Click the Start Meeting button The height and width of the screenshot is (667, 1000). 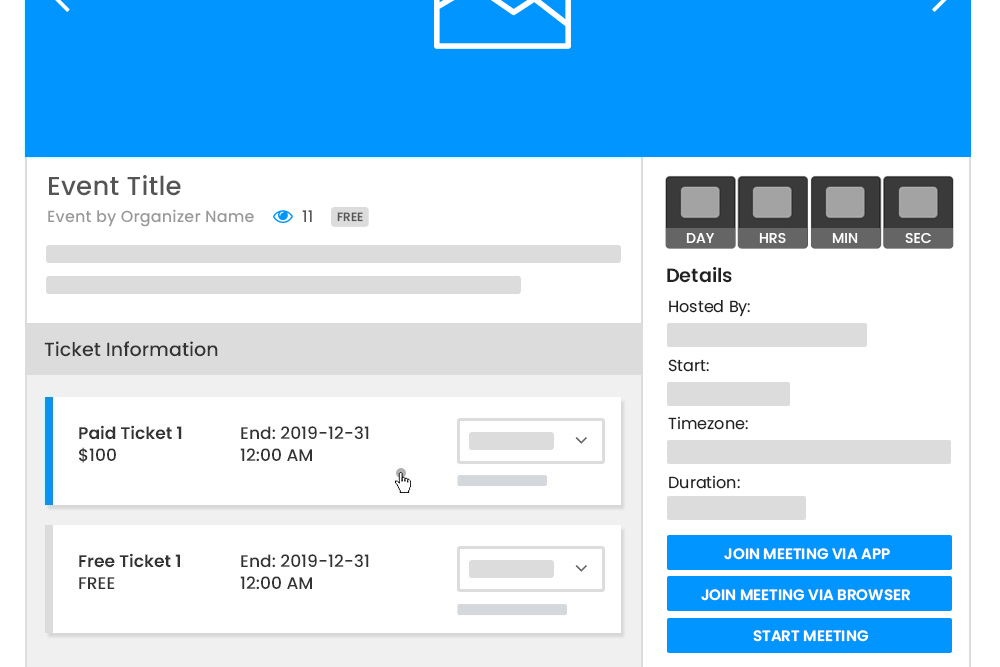pos(809,636)
